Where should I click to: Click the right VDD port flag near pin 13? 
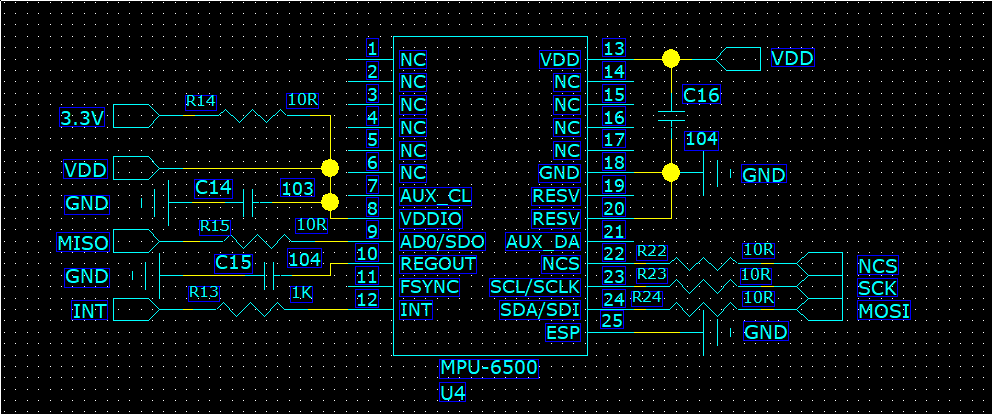(738, 60)
